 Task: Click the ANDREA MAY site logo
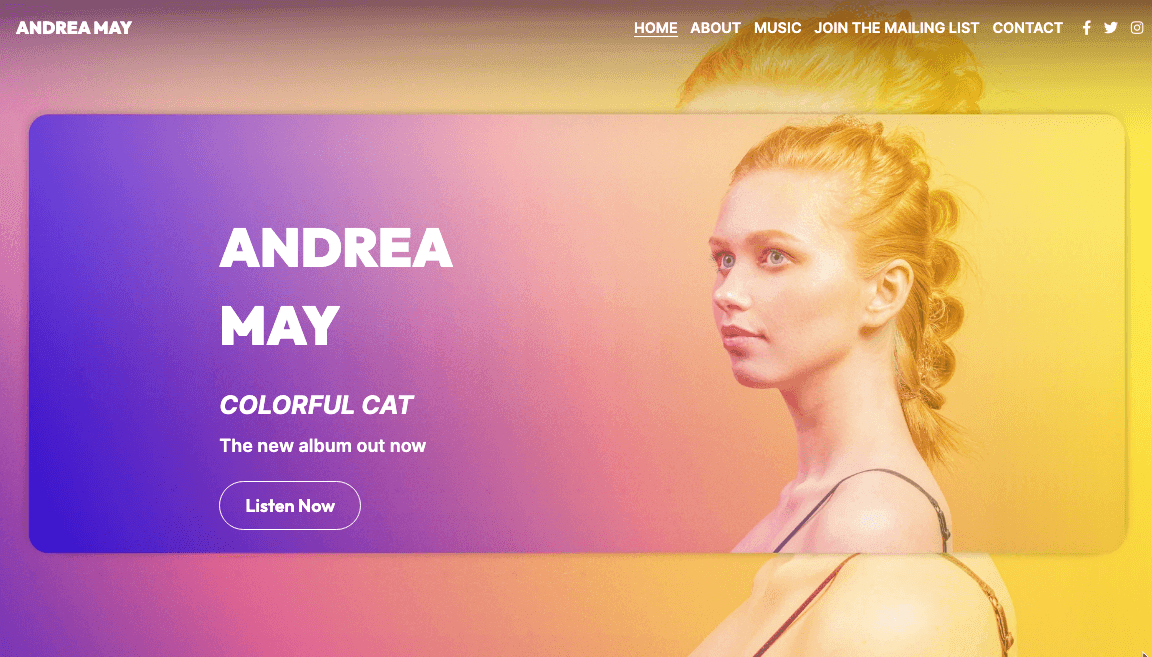[x=74, y=28]
